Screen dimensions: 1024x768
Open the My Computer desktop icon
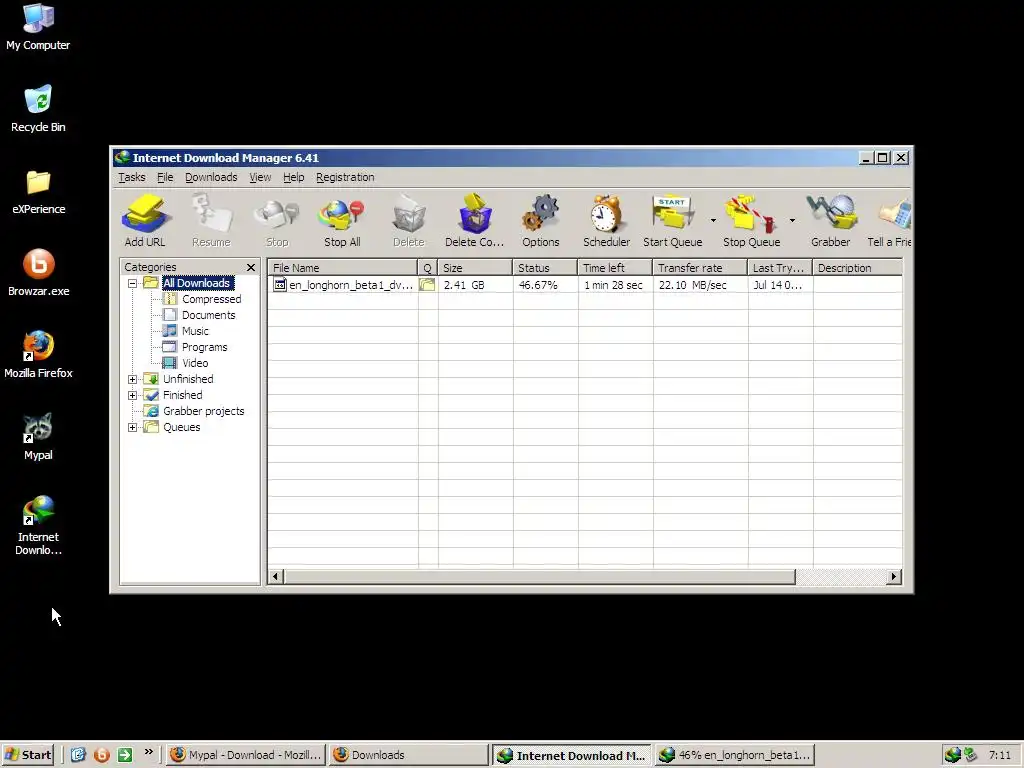tap(38, 27)
